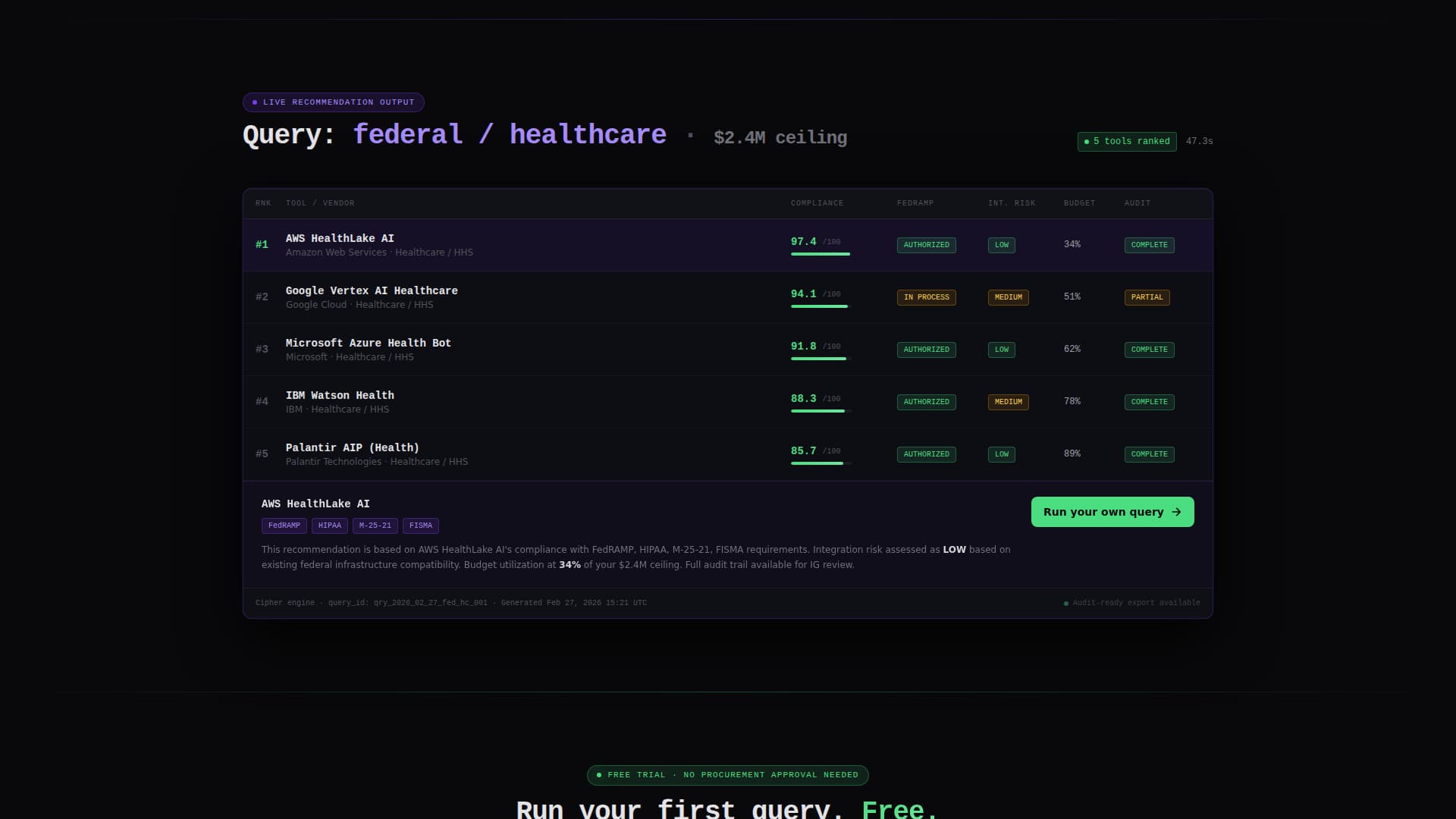Click the 34% budget value
1456x819 pixels.
coord(1072,244)
